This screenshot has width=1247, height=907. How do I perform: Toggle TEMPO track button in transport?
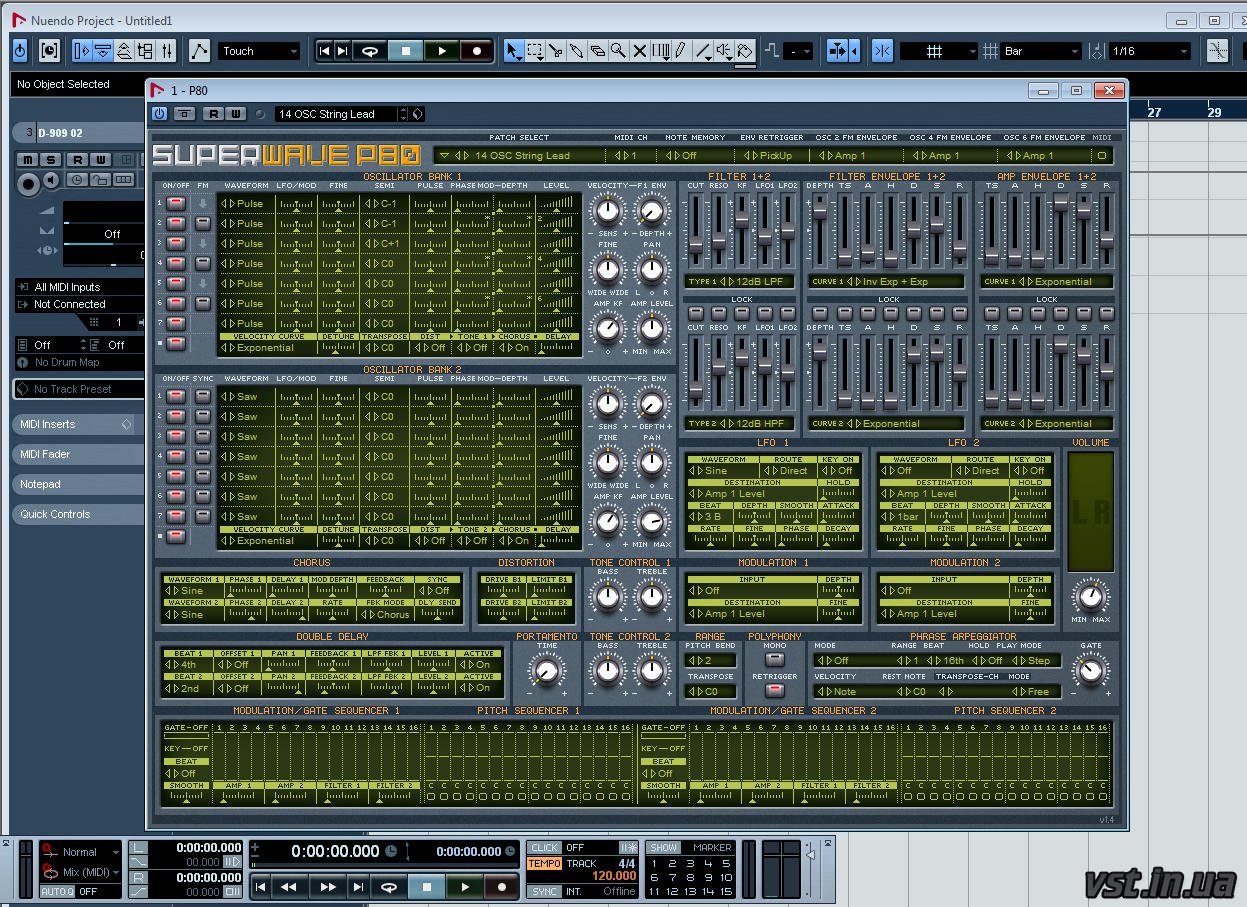click(x=545, y=862)
